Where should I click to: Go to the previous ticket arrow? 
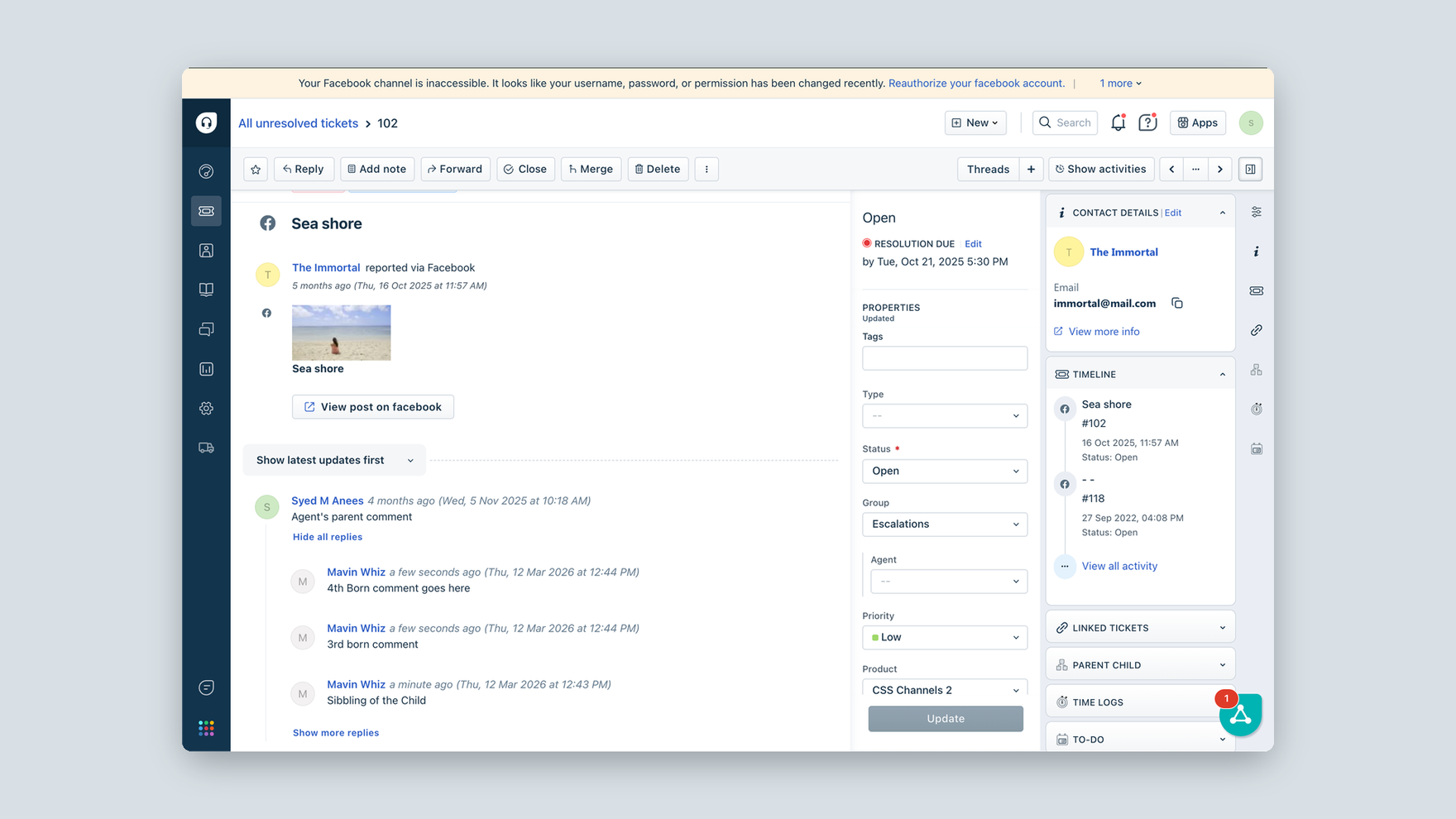pyautogui.click(x=1171, y=169)
